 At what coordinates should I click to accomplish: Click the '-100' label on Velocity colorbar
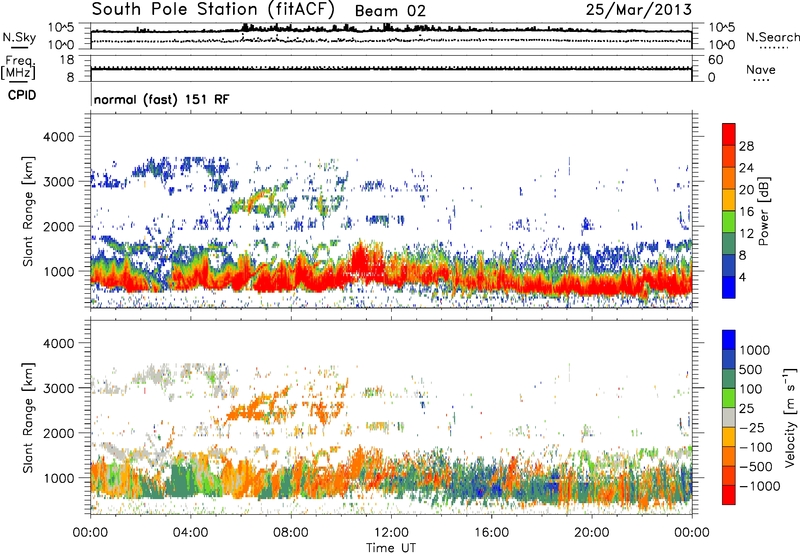pyautogui.click(x=756, y=447)
